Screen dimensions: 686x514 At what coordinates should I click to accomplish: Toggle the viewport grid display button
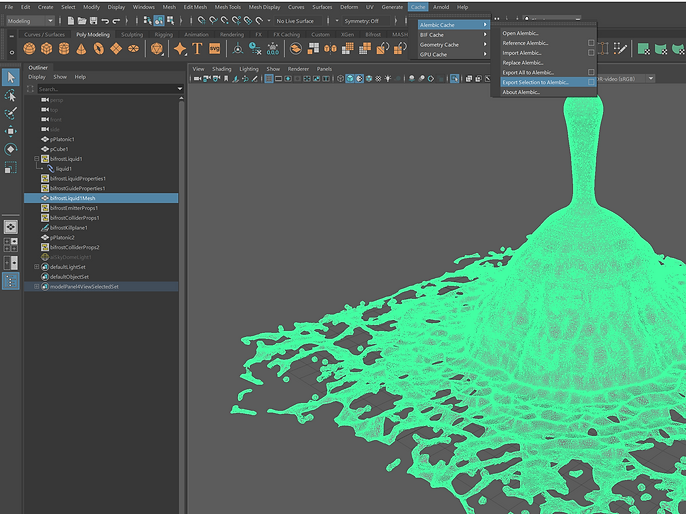click(269, 79)
